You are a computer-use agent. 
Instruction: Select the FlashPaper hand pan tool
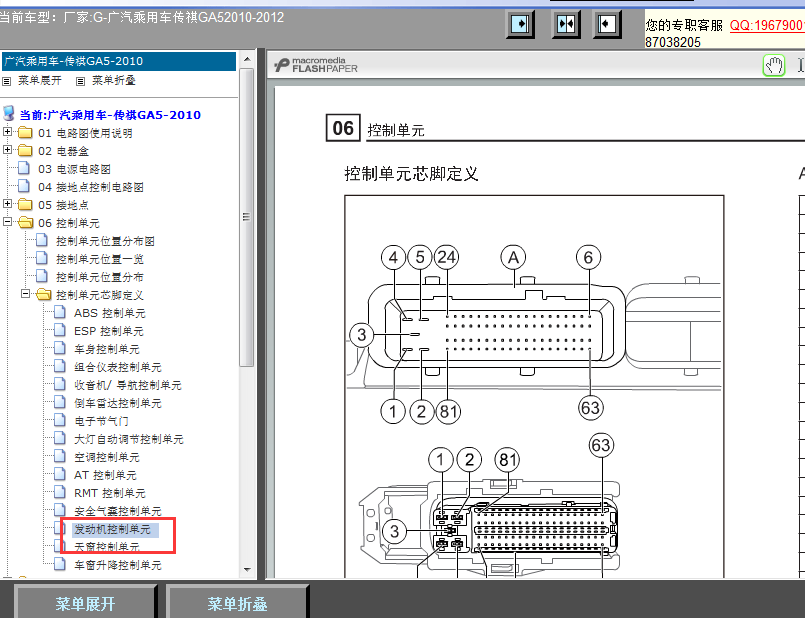(x=774, y=66)
